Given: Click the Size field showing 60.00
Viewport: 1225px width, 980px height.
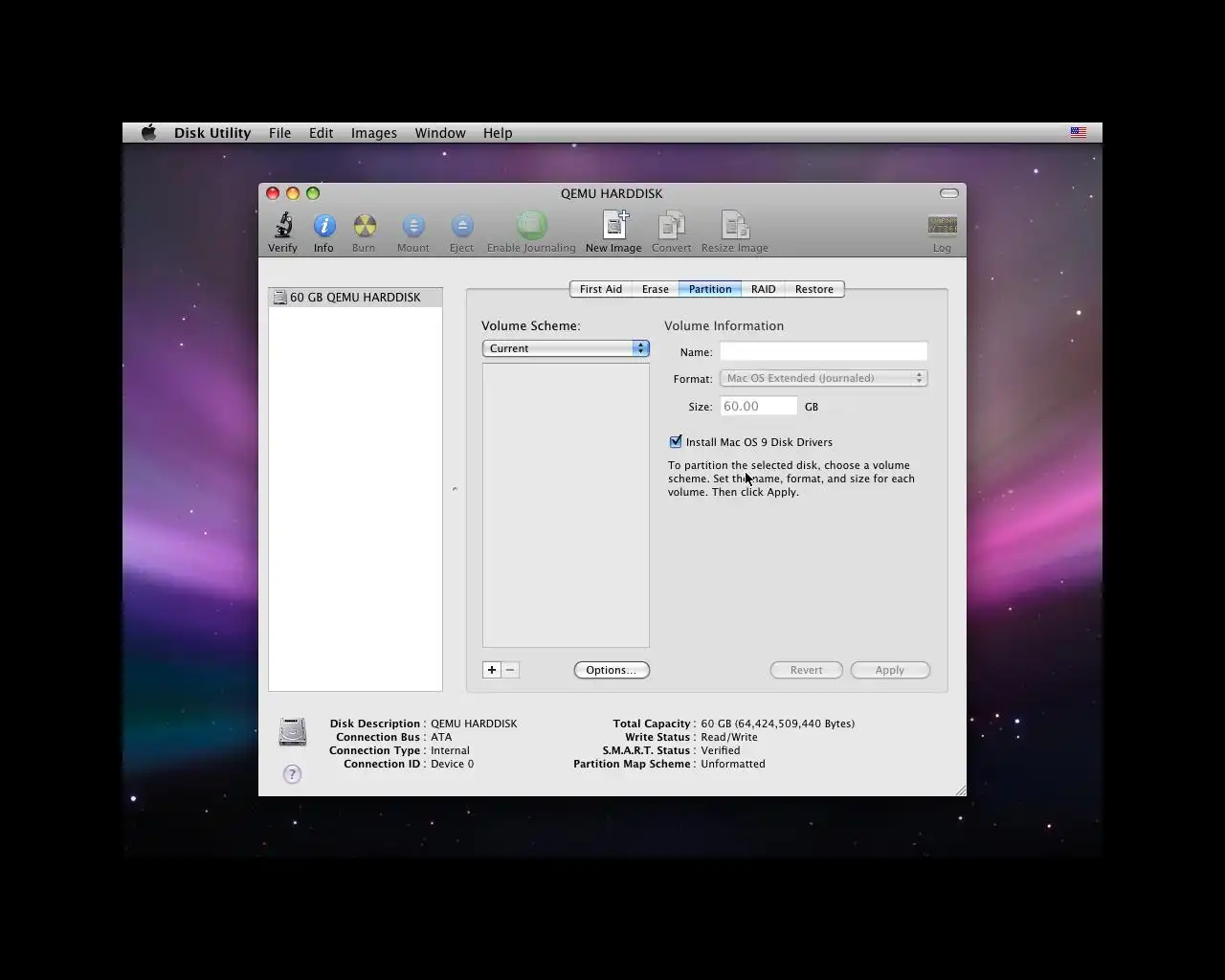Looking at the screenshot, I should (758, 406).
